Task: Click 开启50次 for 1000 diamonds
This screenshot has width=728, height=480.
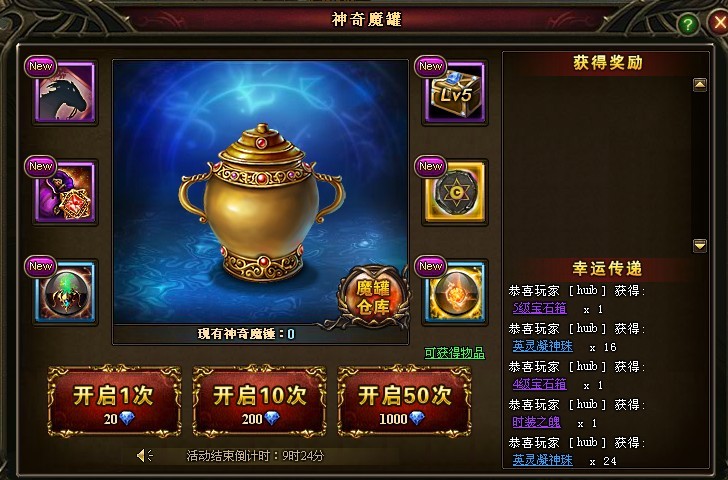Action: pyautogui.click(x=404, y=401)
